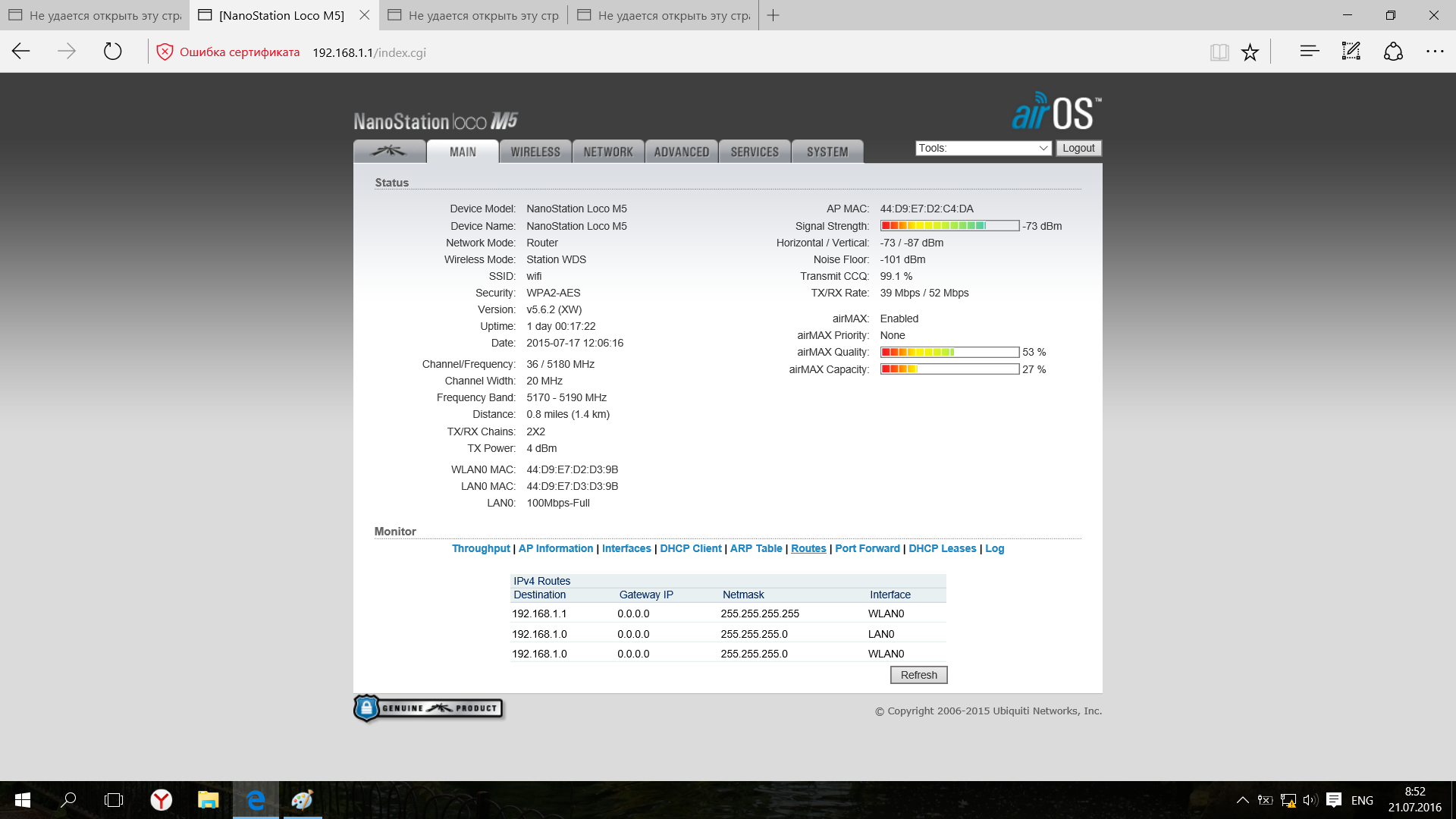
Task: Refresh the IPv4 Routes table
Action: 919,675
